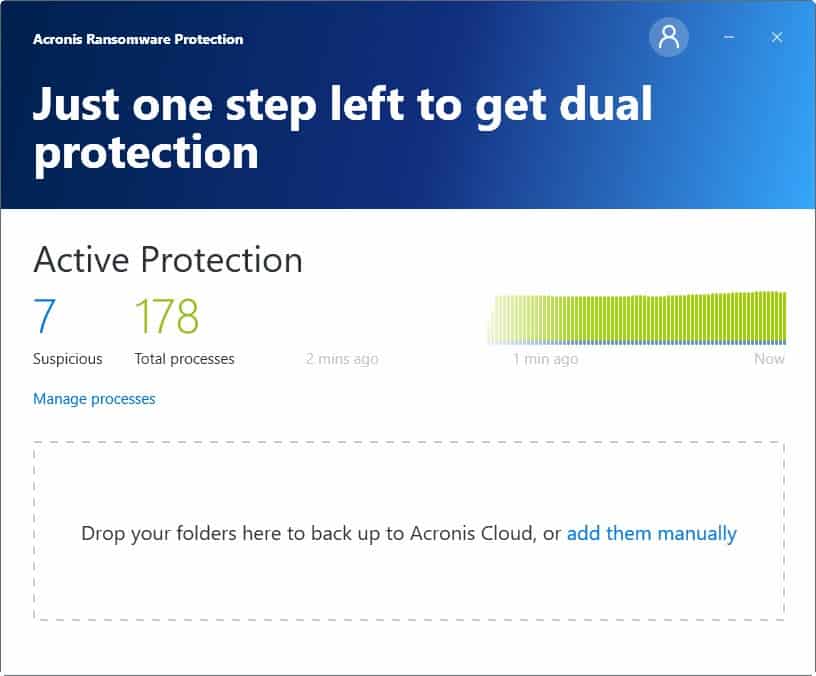Click the green process activity graph
The width and height of the screenshot is (816, 676).
click(680, 319)
